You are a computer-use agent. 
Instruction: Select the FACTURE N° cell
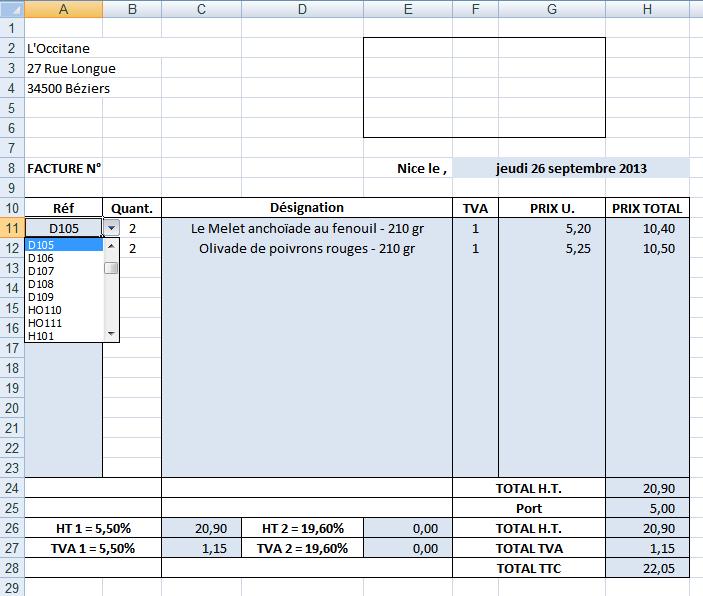[x=63, y=168]
